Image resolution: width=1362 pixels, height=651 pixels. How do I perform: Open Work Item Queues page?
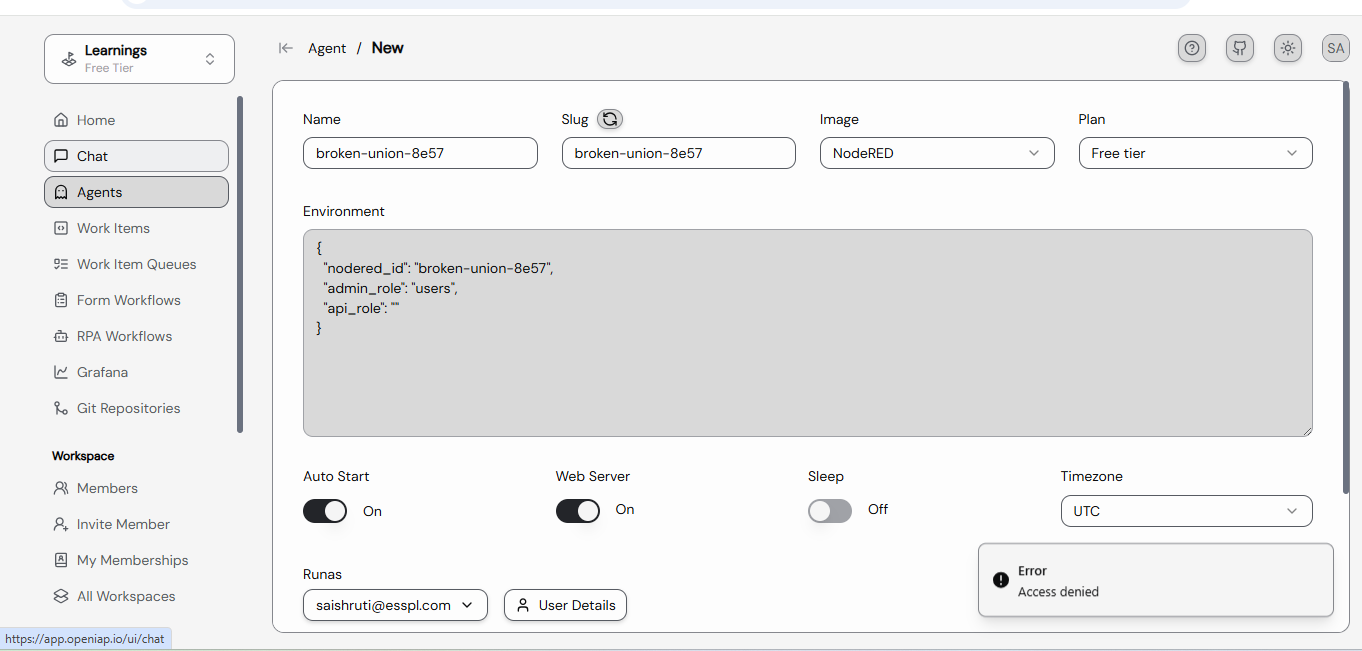[x=136, y=264]
